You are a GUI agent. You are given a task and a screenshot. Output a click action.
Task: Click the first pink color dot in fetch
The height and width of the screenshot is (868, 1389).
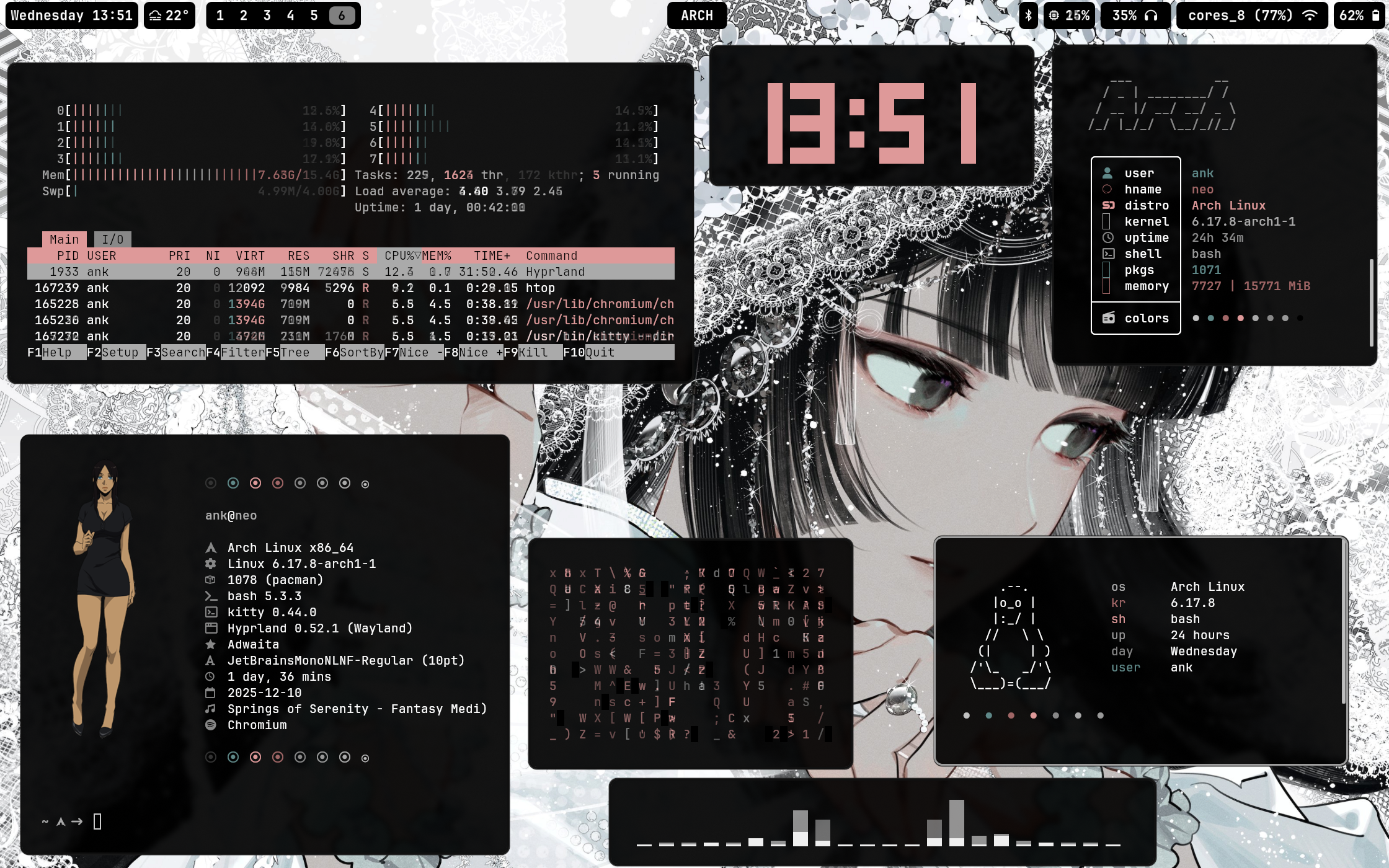tap(1225, 318)
